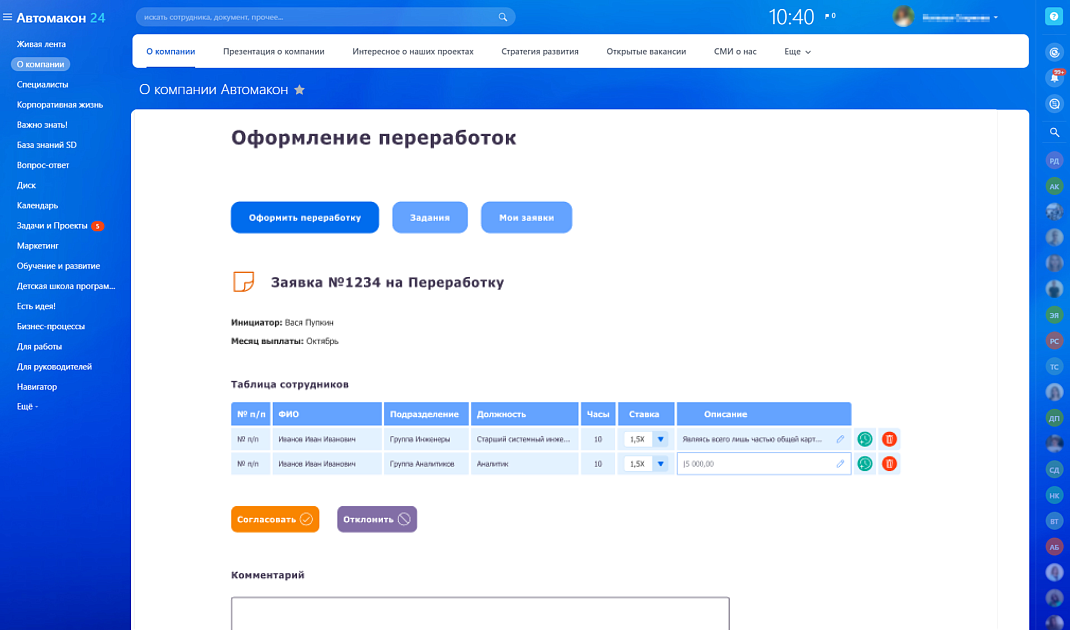Viewport: 1070px width, 630px height.
Task: Delete the first employee row via trash icon
Action: [889, 439]
